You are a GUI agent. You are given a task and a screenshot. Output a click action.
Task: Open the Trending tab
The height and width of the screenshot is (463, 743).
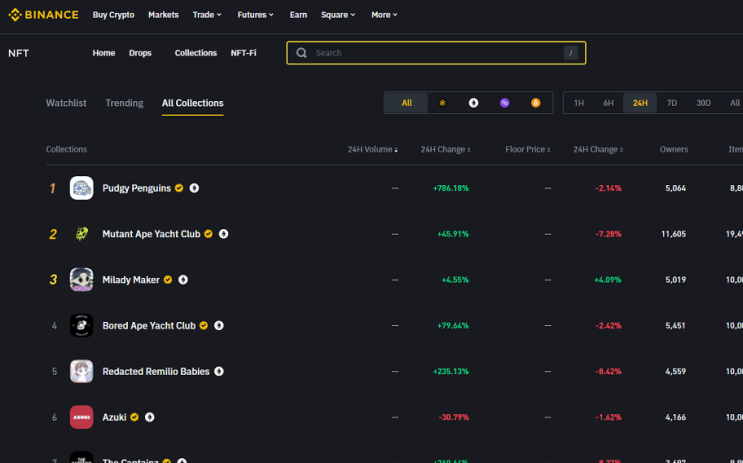point(124,103)
